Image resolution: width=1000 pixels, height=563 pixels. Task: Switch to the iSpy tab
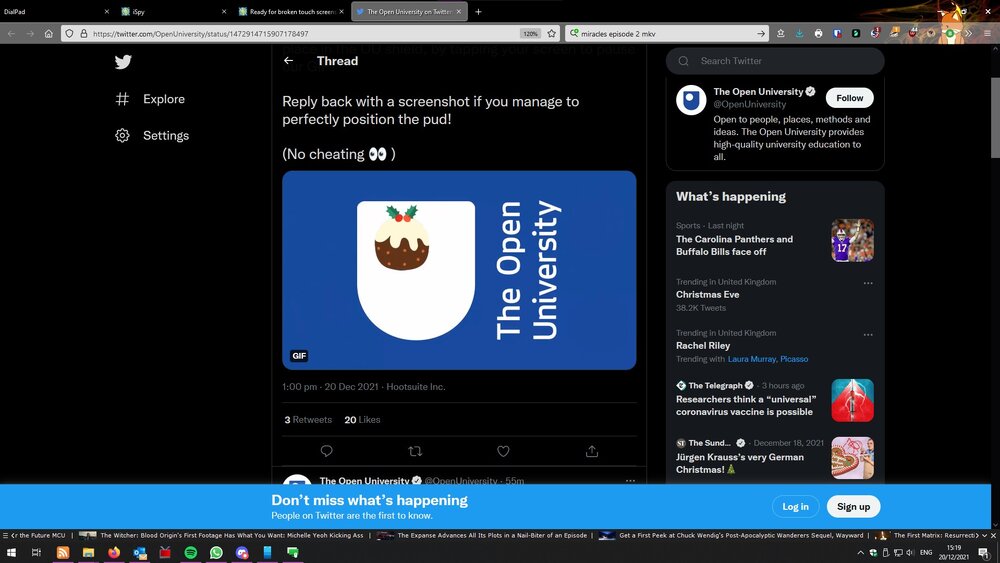[173, 11]
